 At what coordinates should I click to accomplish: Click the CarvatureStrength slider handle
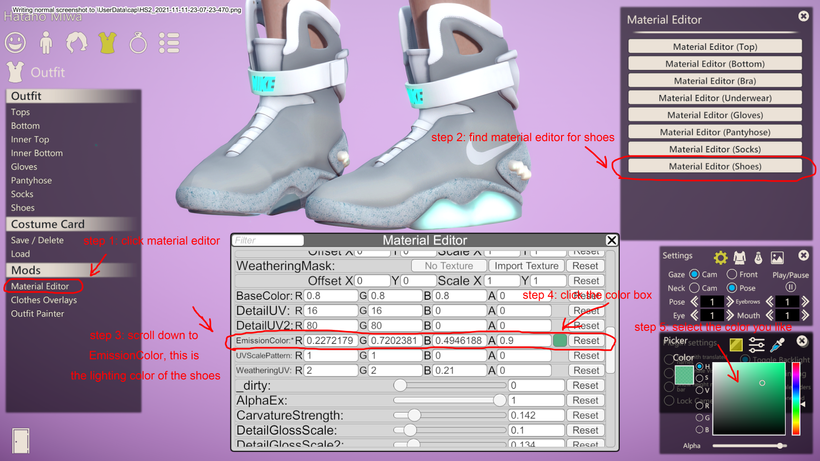click(414, 415)
